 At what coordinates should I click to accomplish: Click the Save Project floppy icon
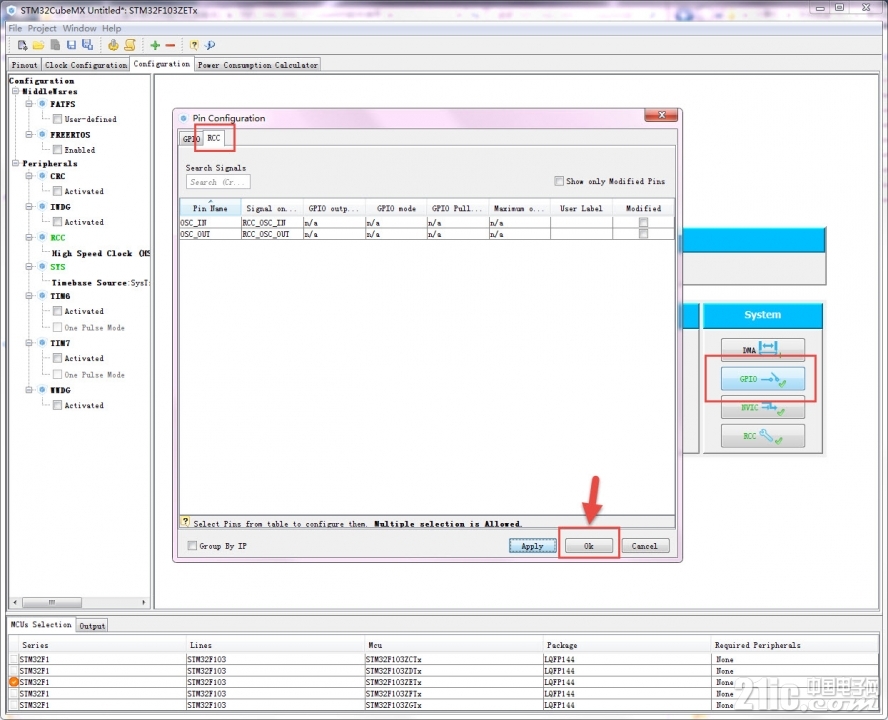(71, 45)
